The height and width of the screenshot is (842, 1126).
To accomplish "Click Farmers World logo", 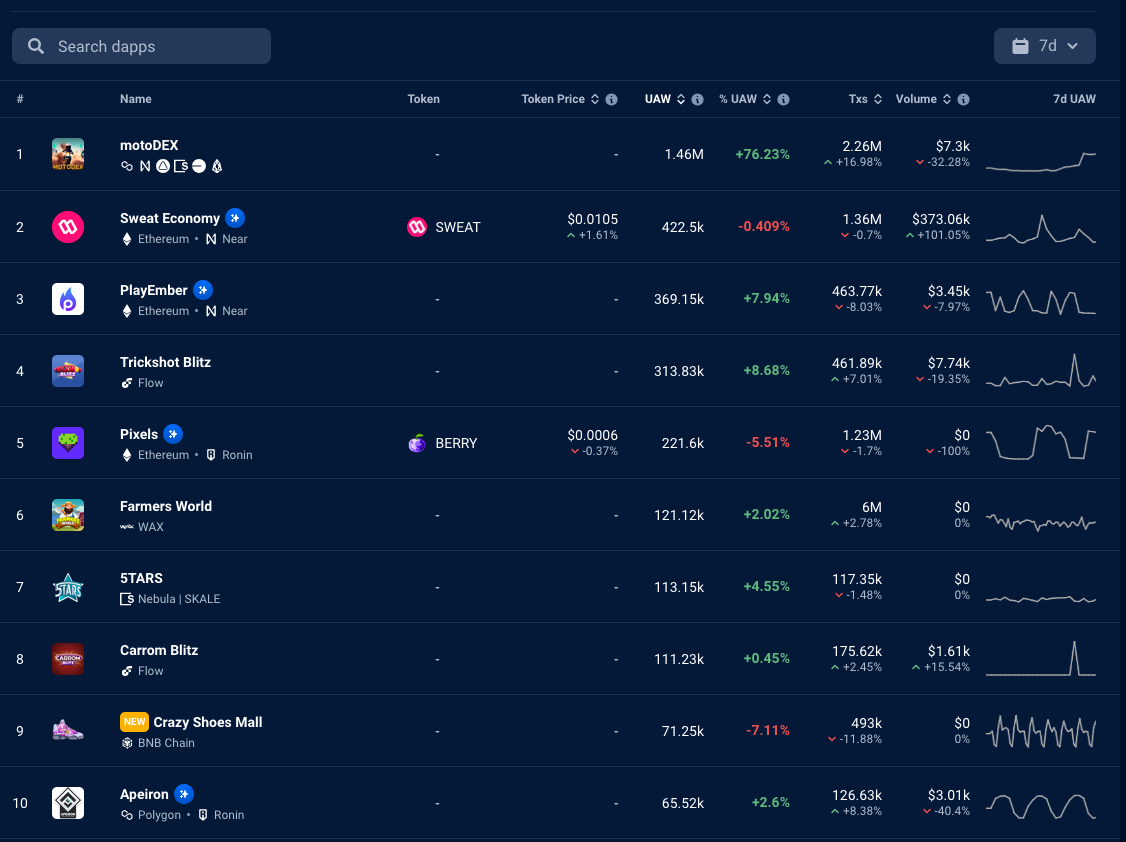I will coord(68,515).
